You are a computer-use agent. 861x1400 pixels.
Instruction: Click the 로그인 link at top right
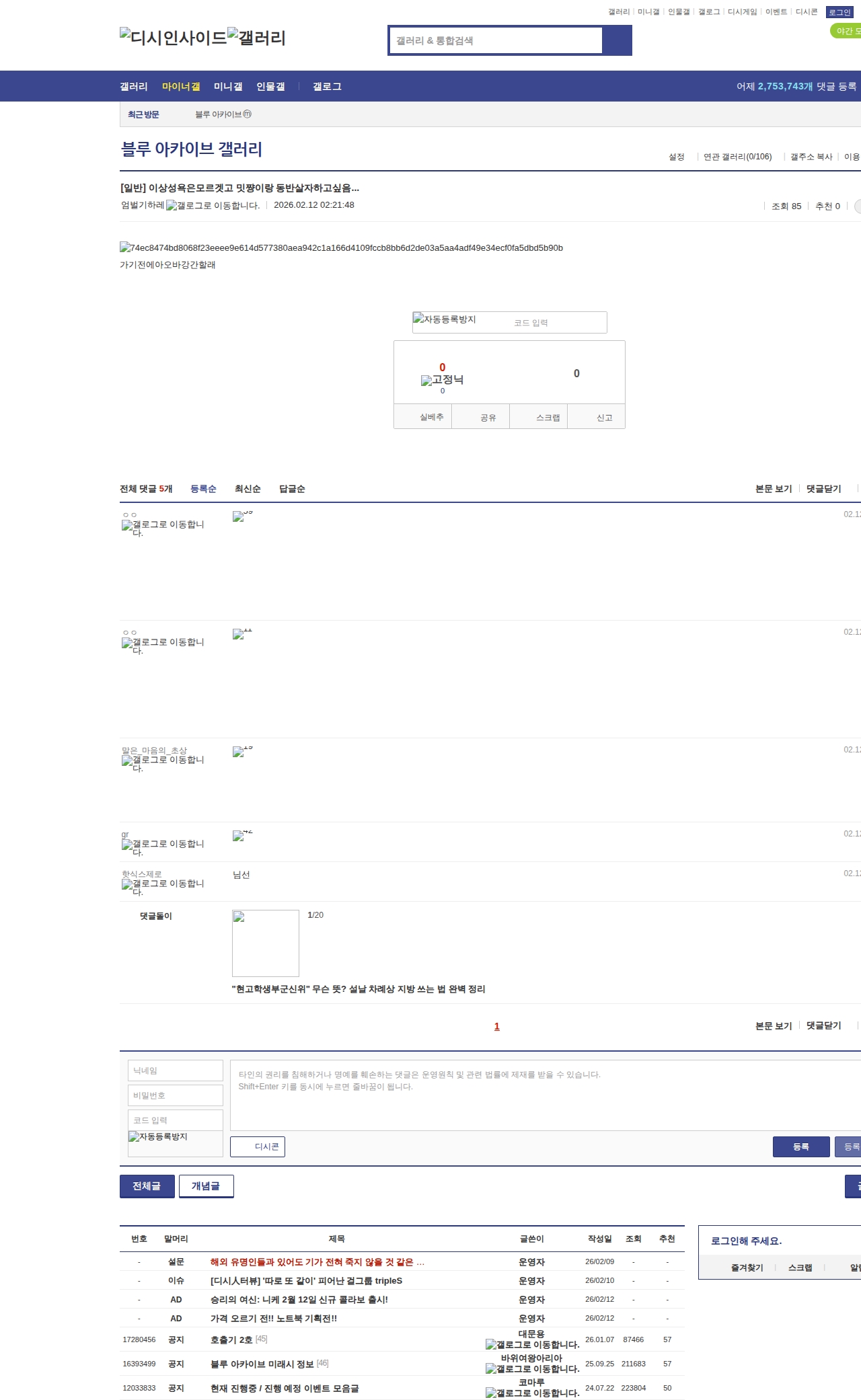[839, 12]
